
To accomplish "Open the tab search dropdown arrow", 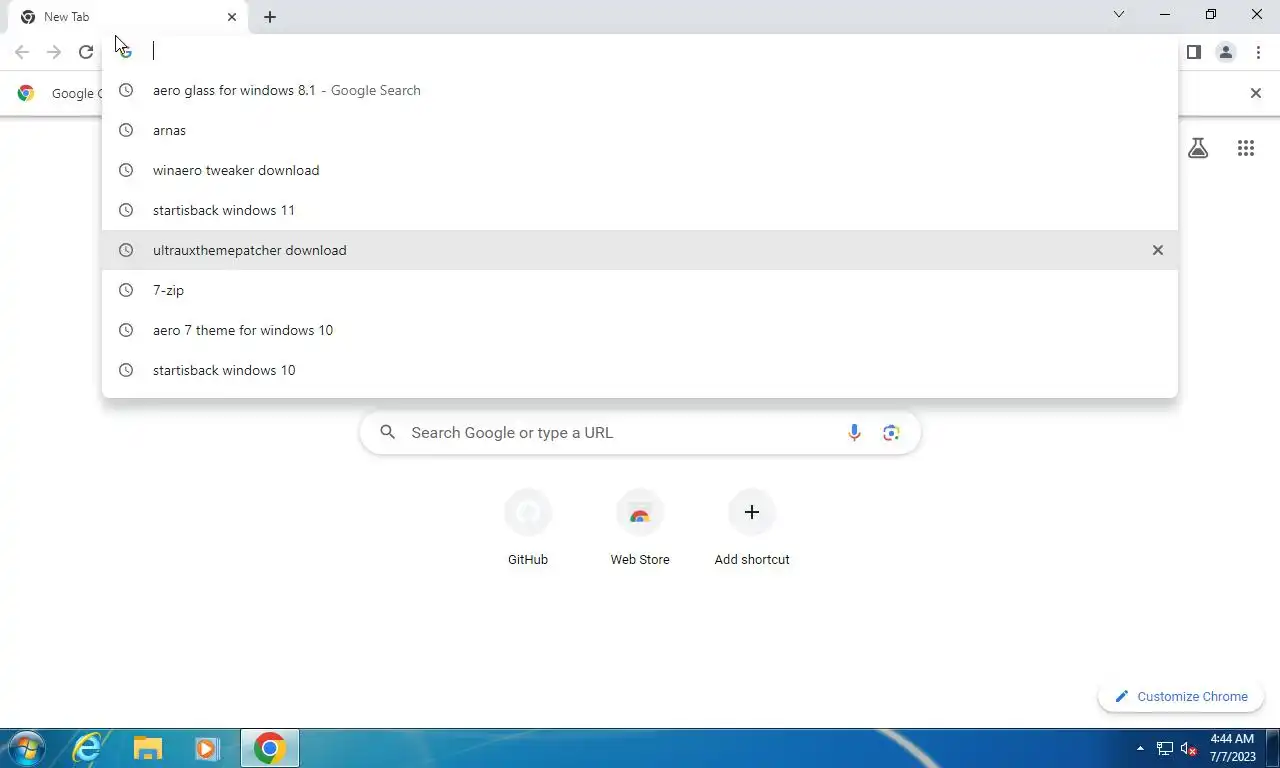I will pos(1119,14).
